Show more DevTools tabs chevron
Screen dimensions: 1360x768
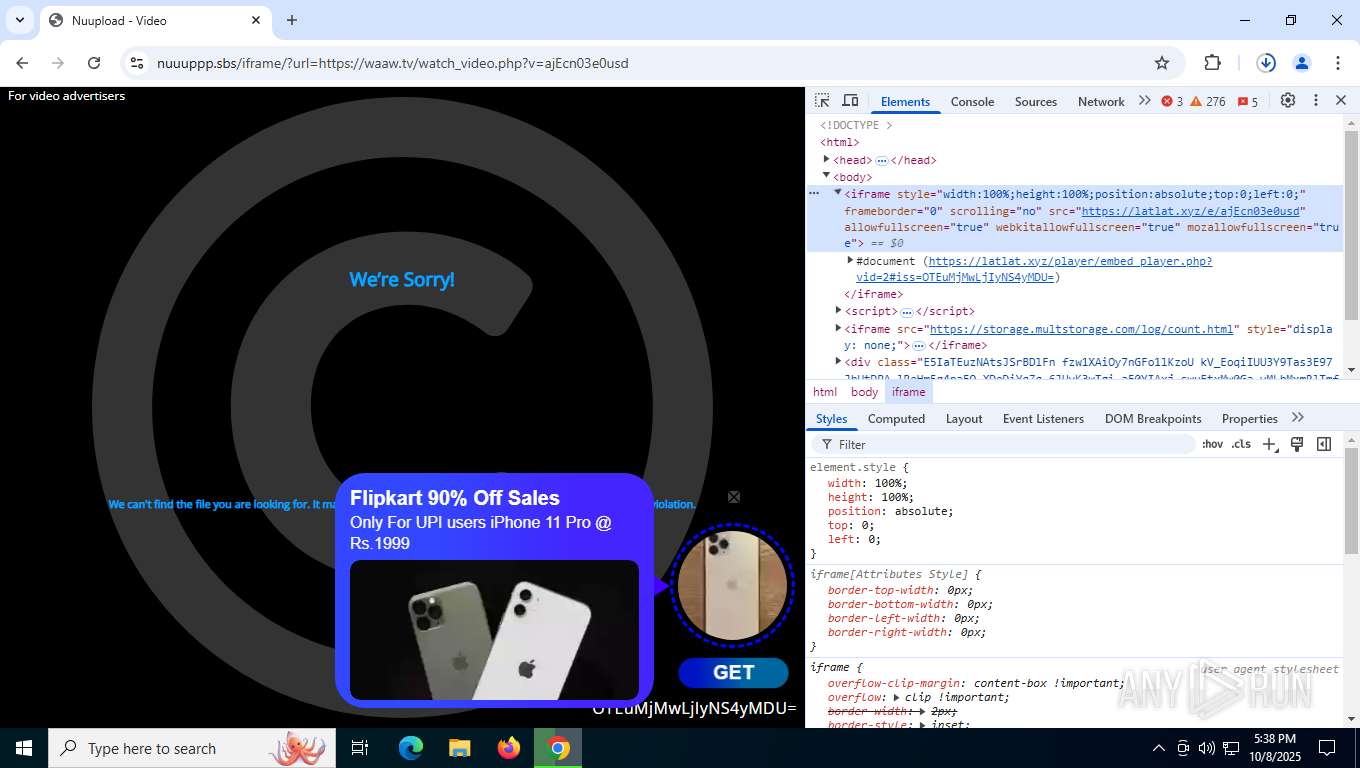[x=1144, y=101]
